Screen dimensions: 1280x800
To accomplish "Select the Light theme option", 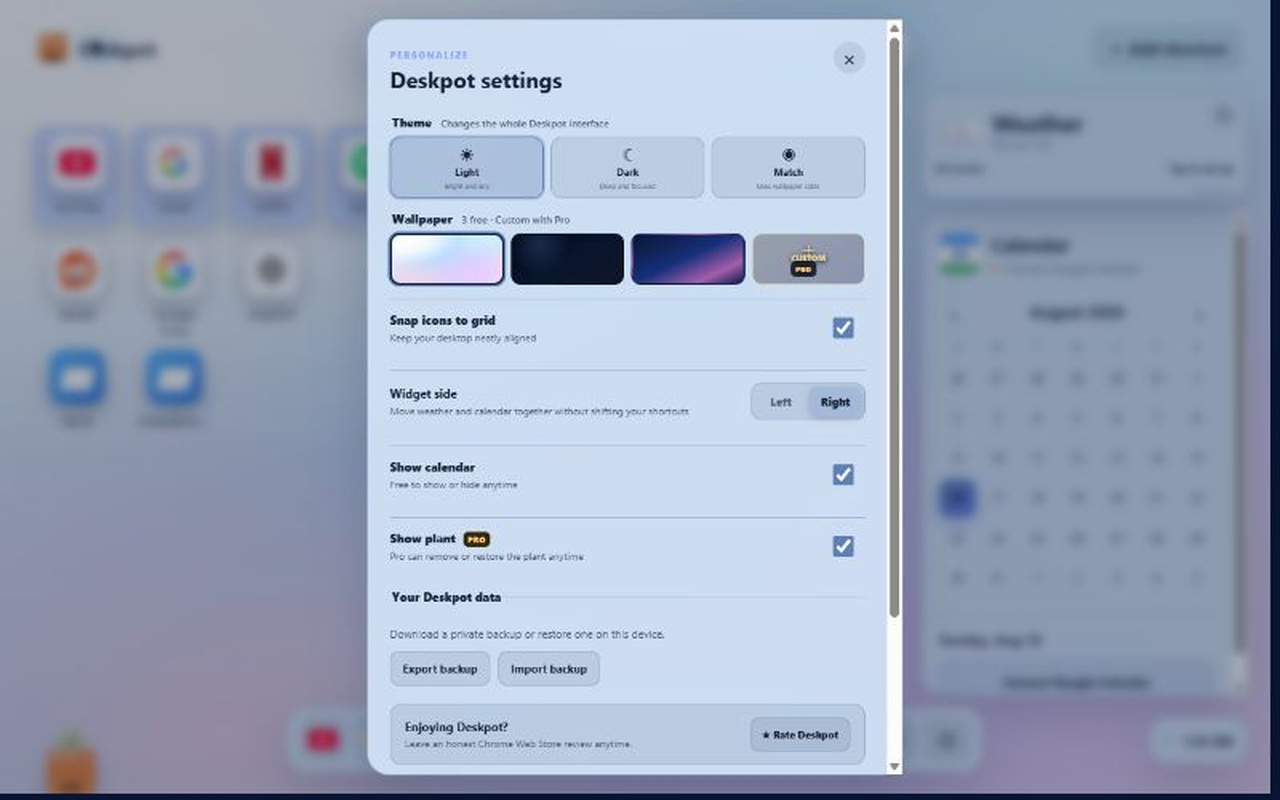I will pyautogui.click(x=467, y=167).
